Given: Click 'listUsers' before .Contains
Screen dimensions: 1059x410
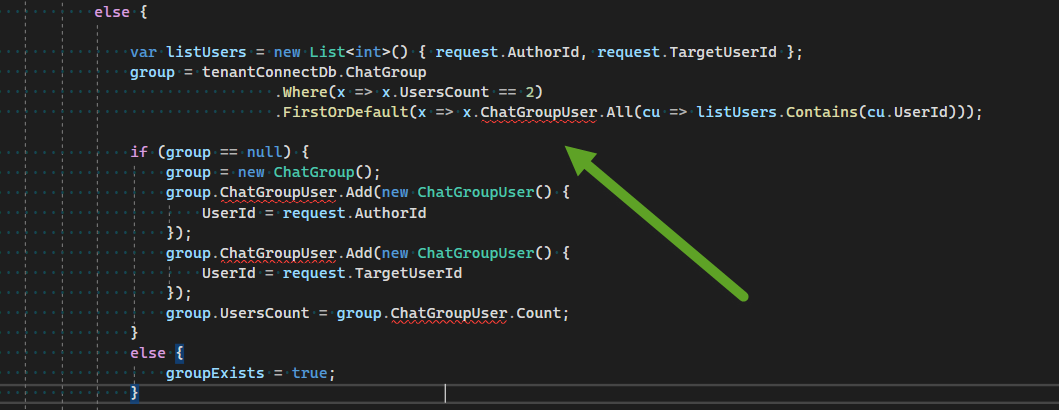Looking at the screenshot, I should click(737, 112).
